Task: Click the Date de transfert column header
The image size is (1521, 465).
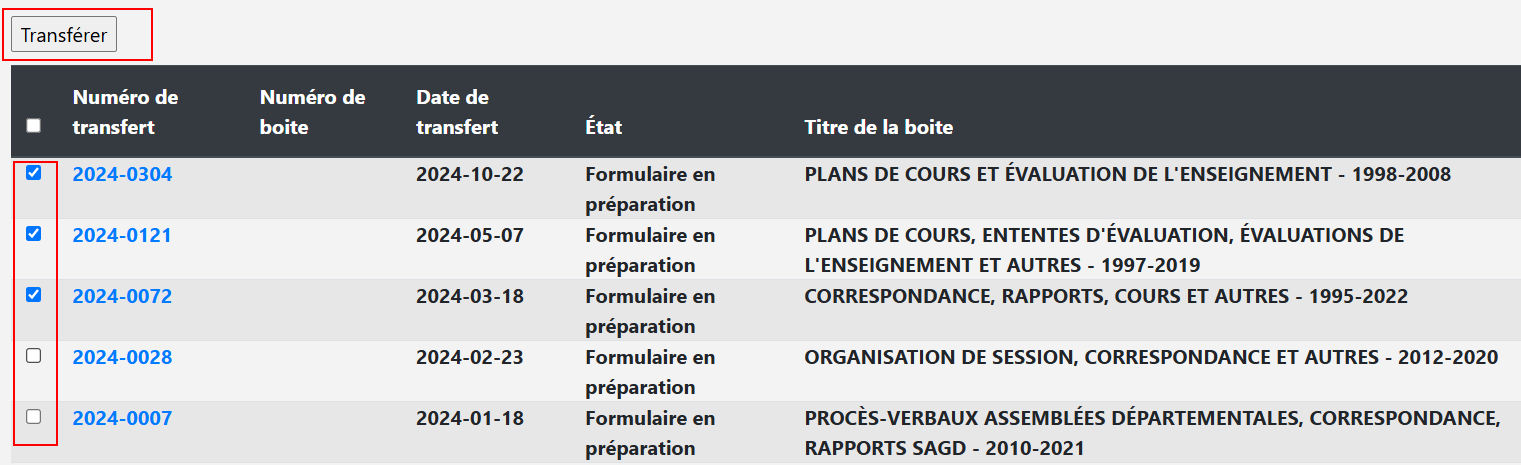Action: pos(457,112)
